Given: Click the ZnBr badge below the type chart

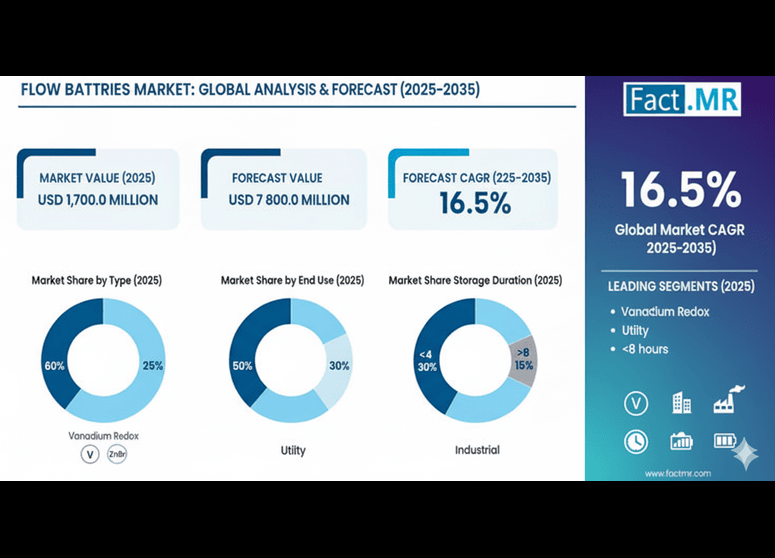Looking at the screenshot, I should 117,455.
